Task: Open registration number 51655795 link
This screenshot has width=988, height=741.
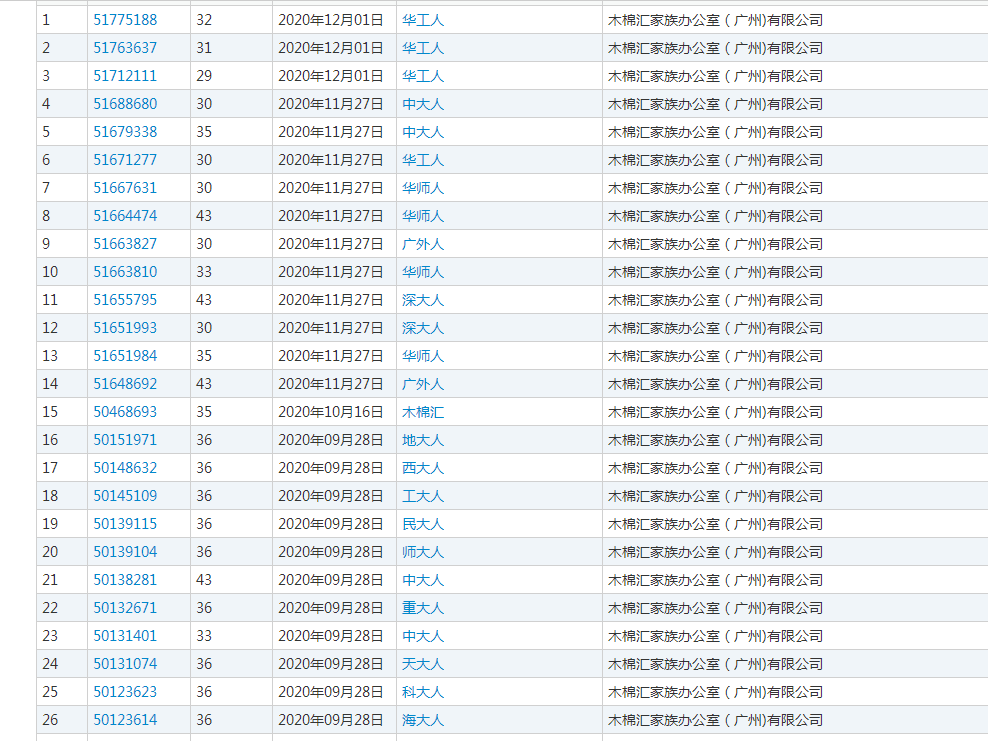Action: [x=125, y=300]
